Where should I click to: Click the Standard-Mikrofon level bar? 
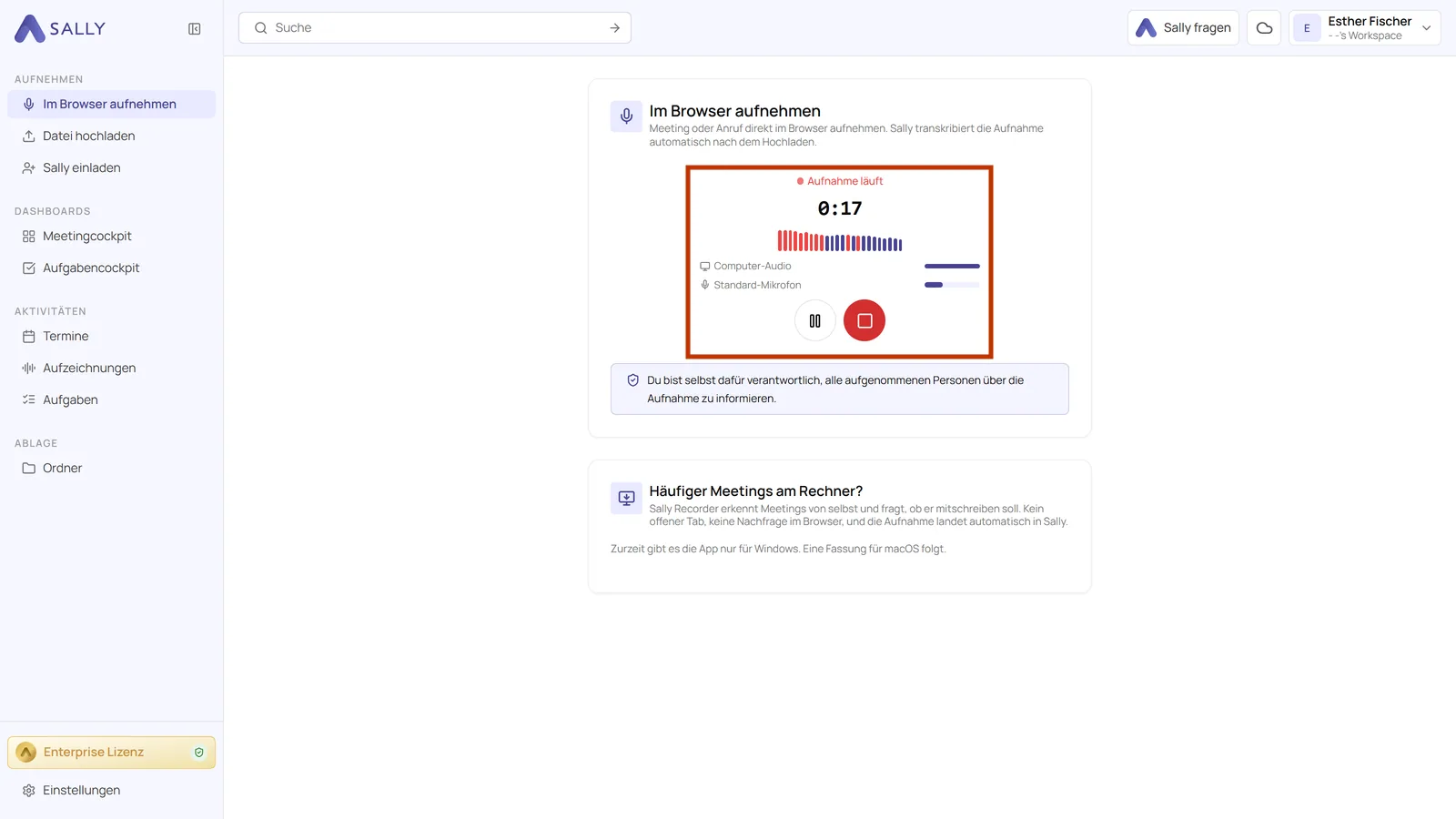pos(952,285)
